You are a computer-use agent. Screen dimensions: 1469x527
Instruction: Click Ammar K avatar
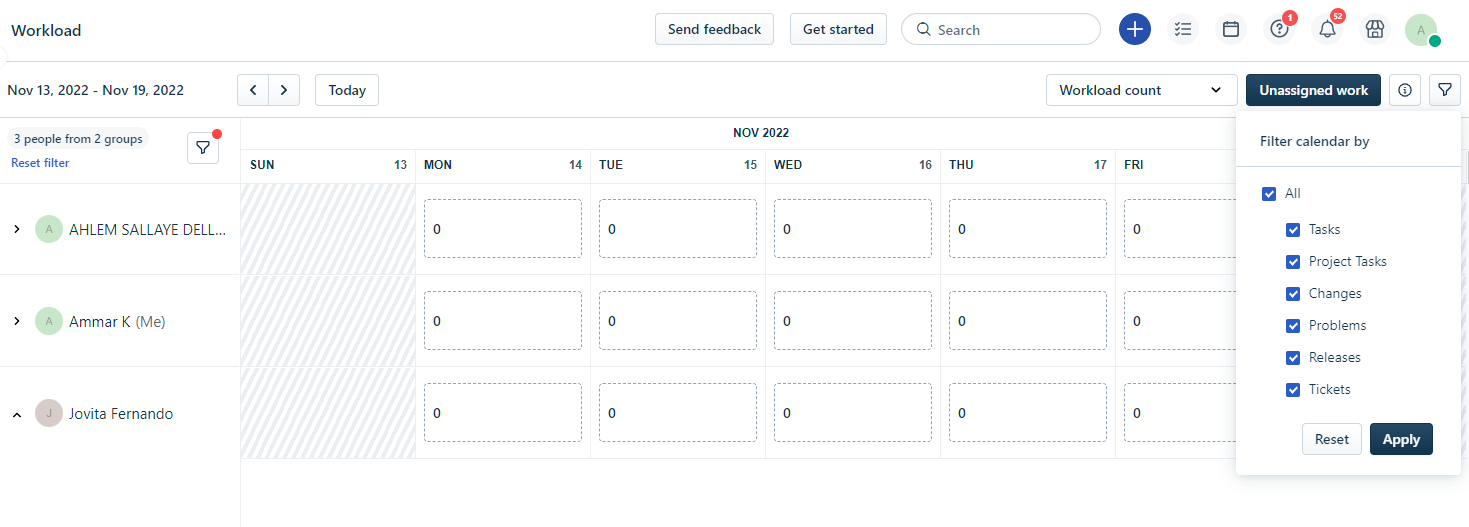[x=49, y=321]
